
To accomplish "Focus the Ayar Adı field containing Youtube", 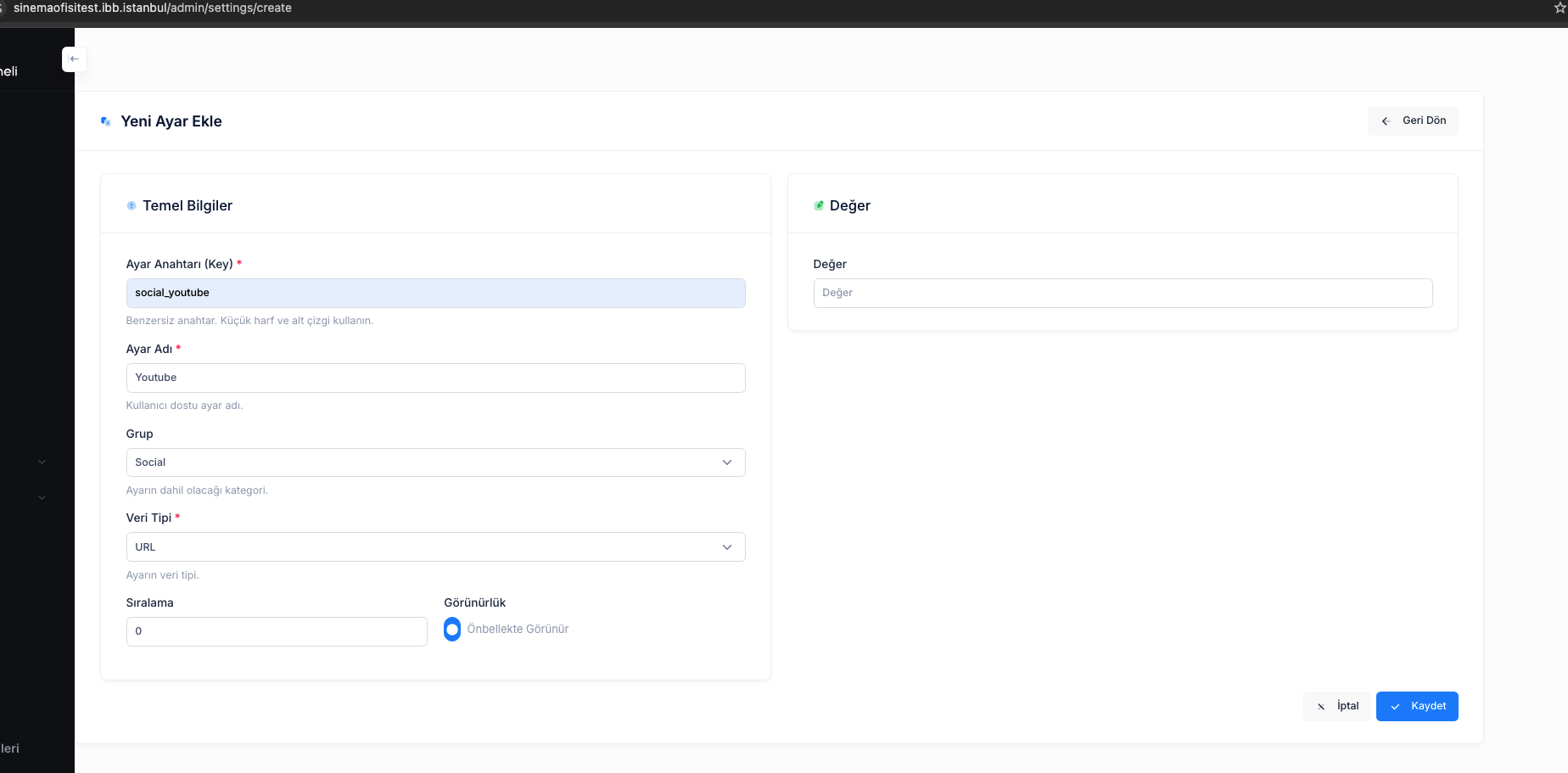I will click(436, 378).
